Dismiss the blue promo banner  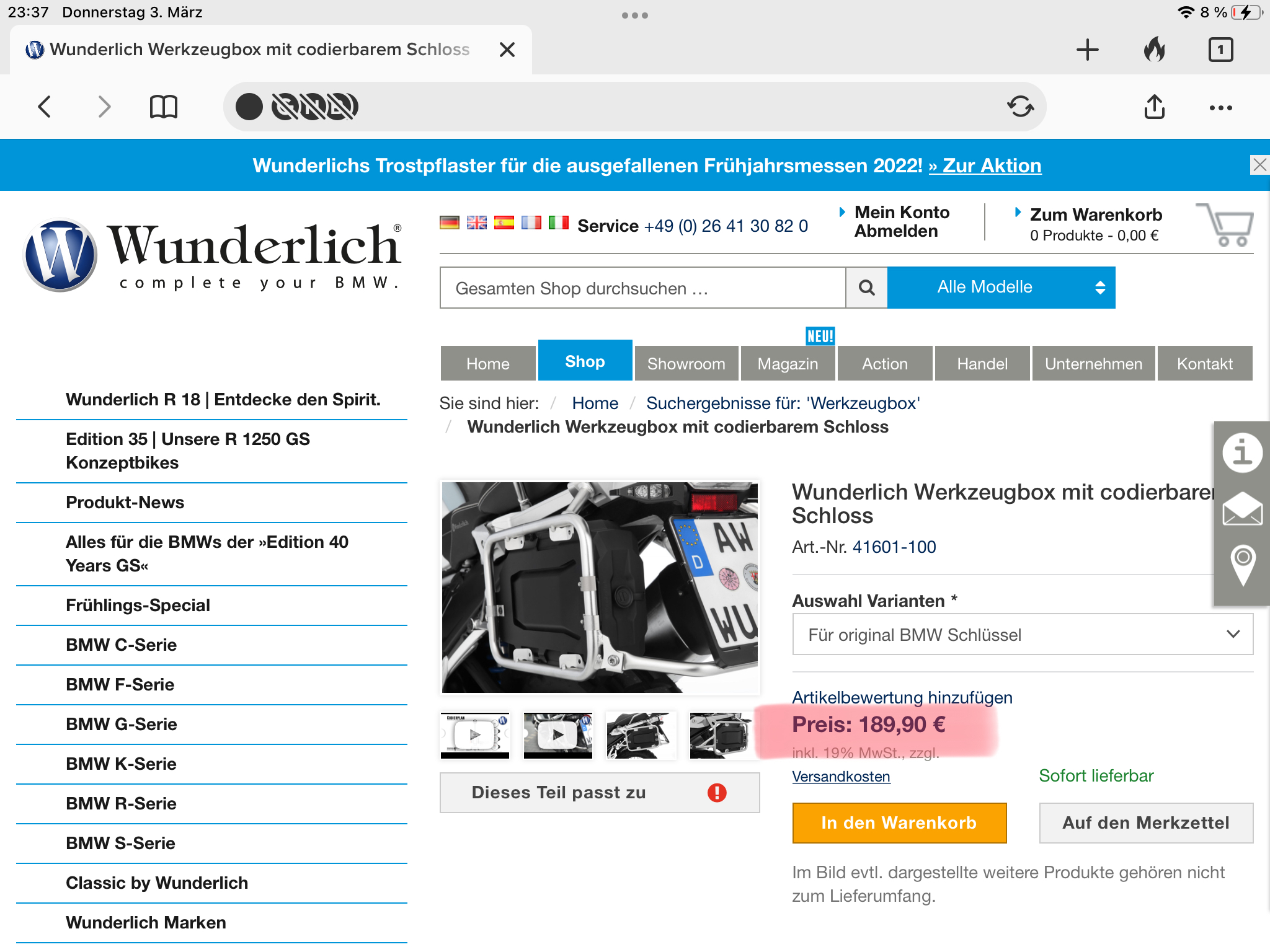(1259, 165)
